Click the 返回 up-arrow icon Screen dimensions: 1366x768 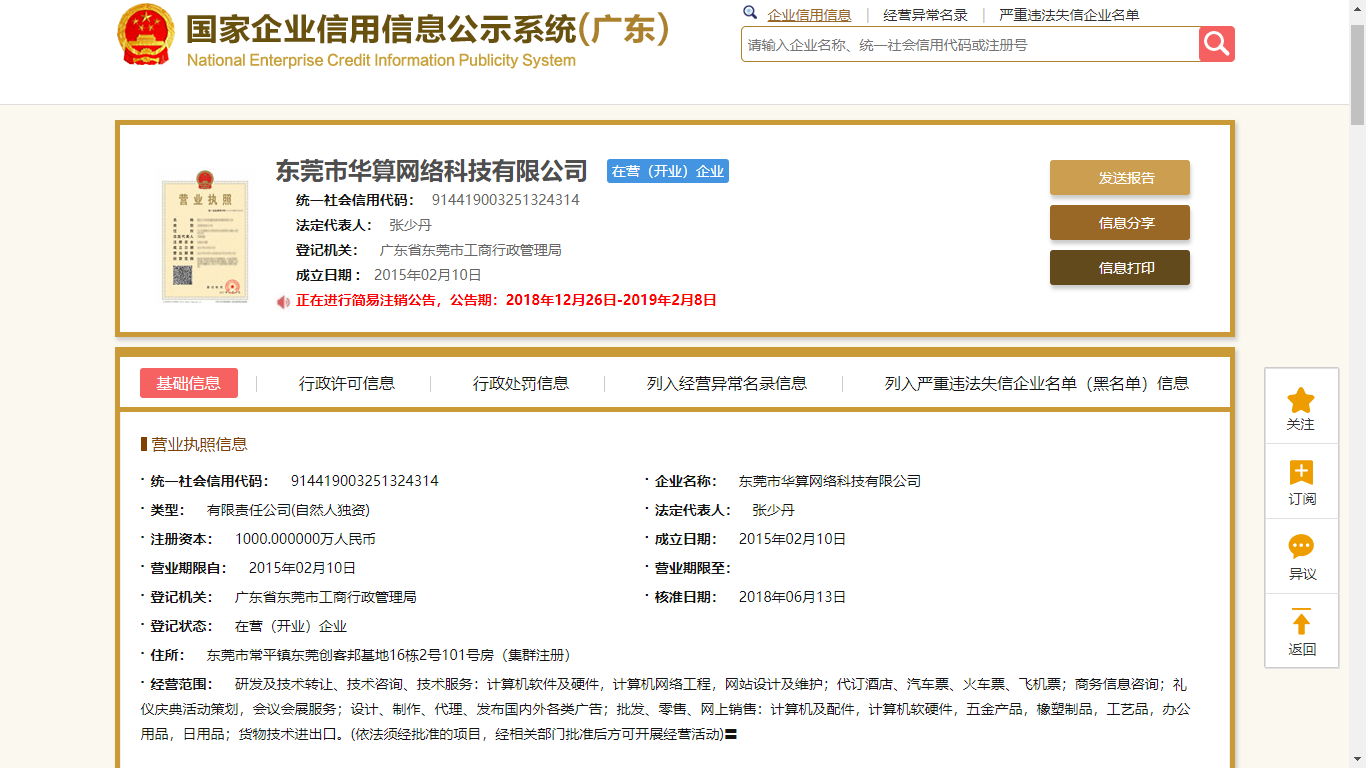(x=1301, y=622)
